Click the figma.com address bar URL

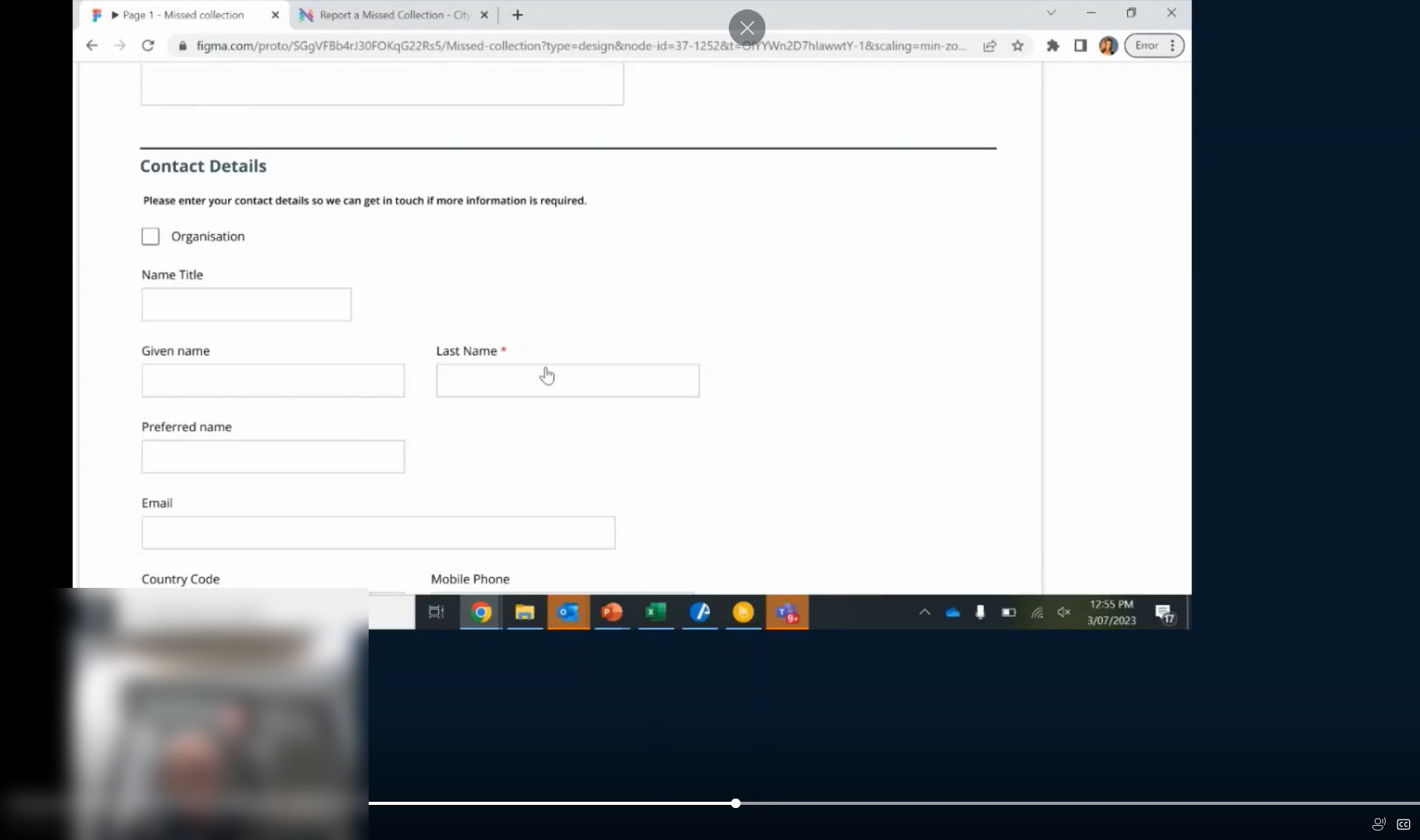(581, 46)
